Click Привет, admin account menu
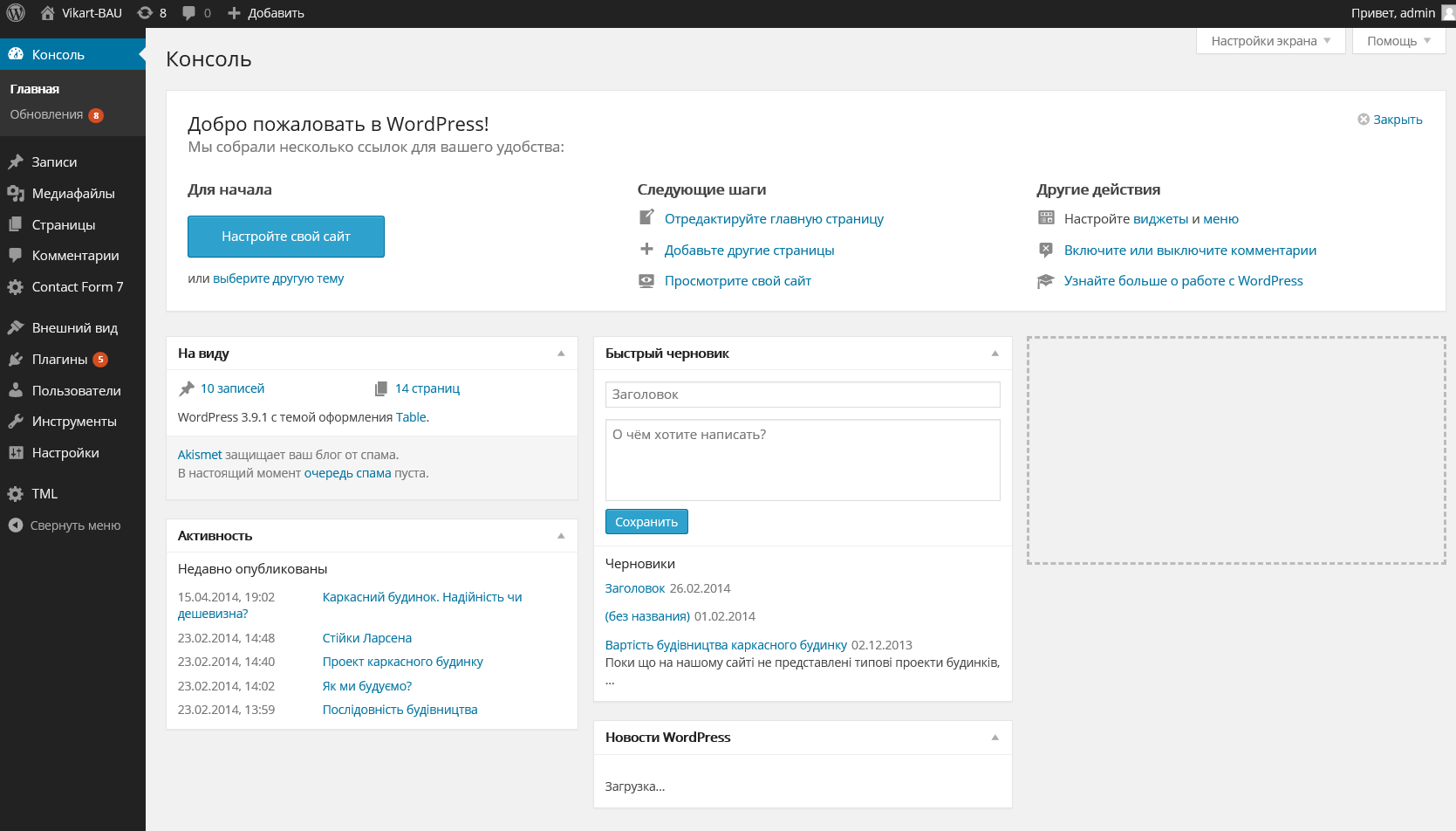Viewport: 1456px width, 831px height. 1392,13
